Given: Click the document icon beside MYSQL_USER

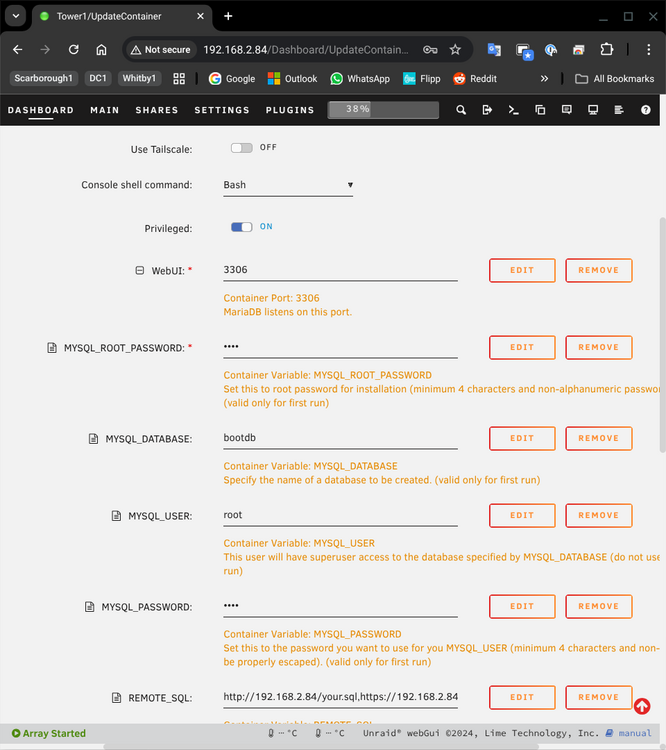Looking at the screenshot, I should point(116,516).
